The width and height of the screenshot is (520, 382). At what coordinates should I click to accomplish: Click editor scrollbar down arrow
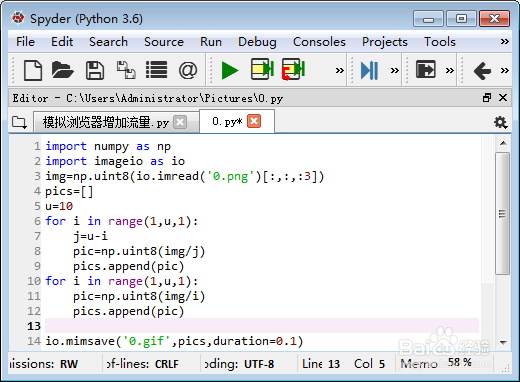503,342
